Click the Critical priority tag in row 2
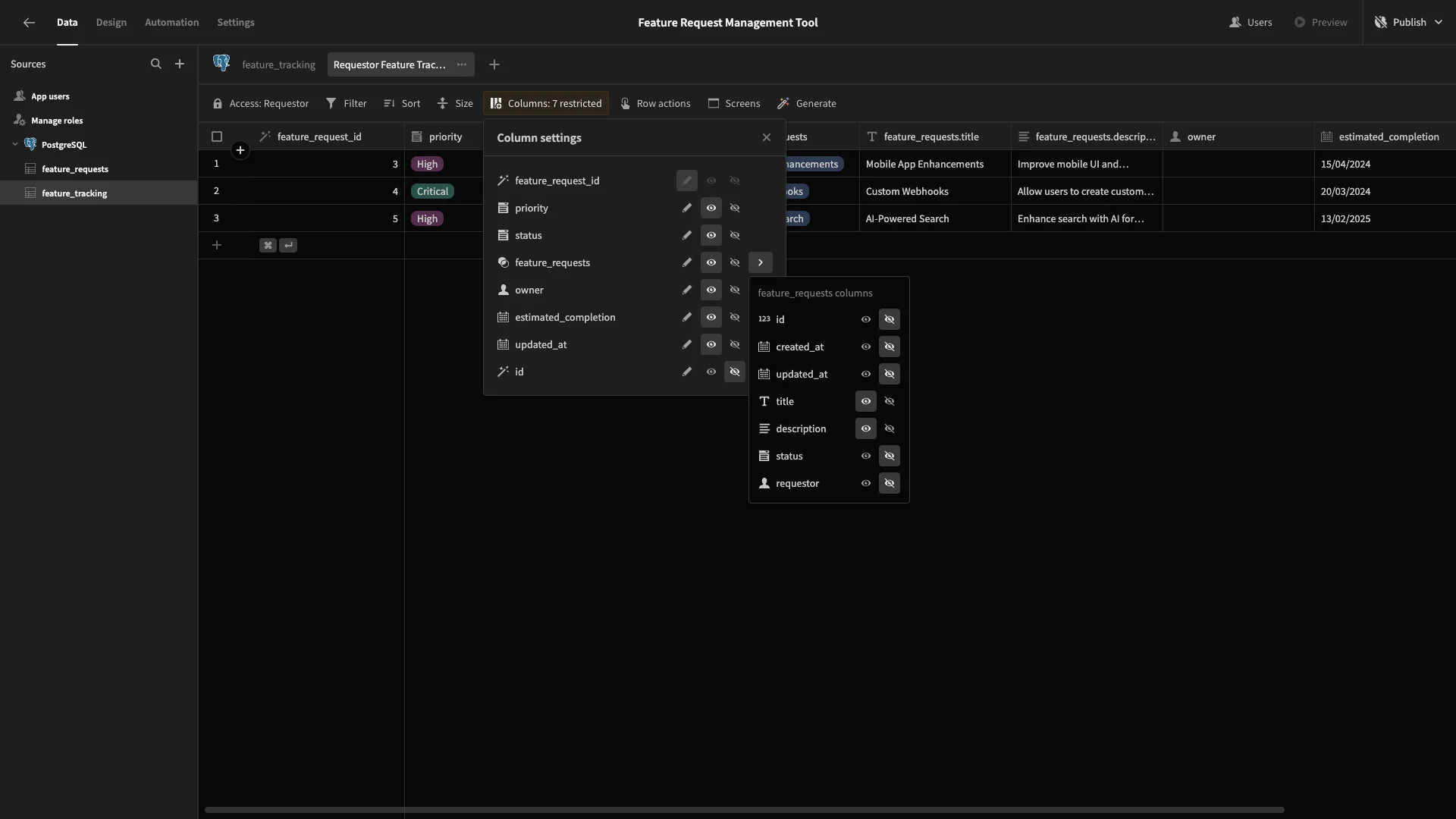This screenshot has width=1456, height=819. (x=432, y=191)
